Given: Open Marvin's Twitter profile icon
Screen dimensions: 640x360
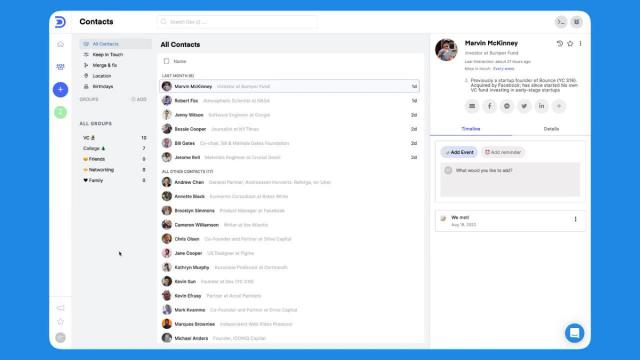Looking at the screenshot, I should 524,106.
